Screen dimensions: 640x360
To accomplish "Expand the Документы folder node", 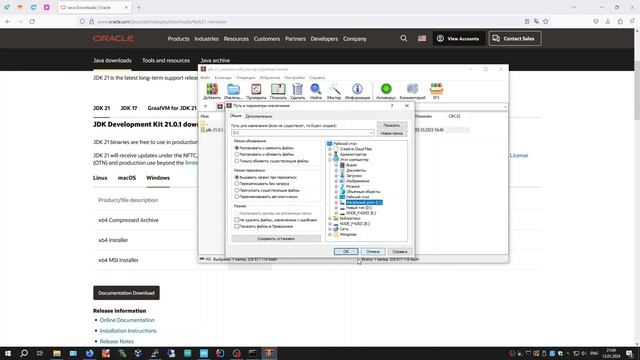I will 336,170.
